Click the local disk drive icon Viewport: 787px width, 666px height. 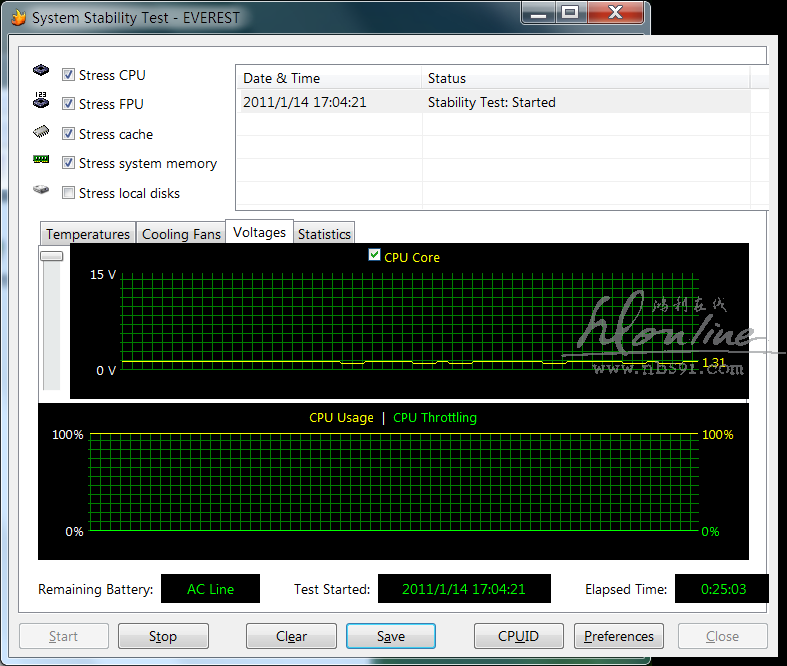[41, 190]
